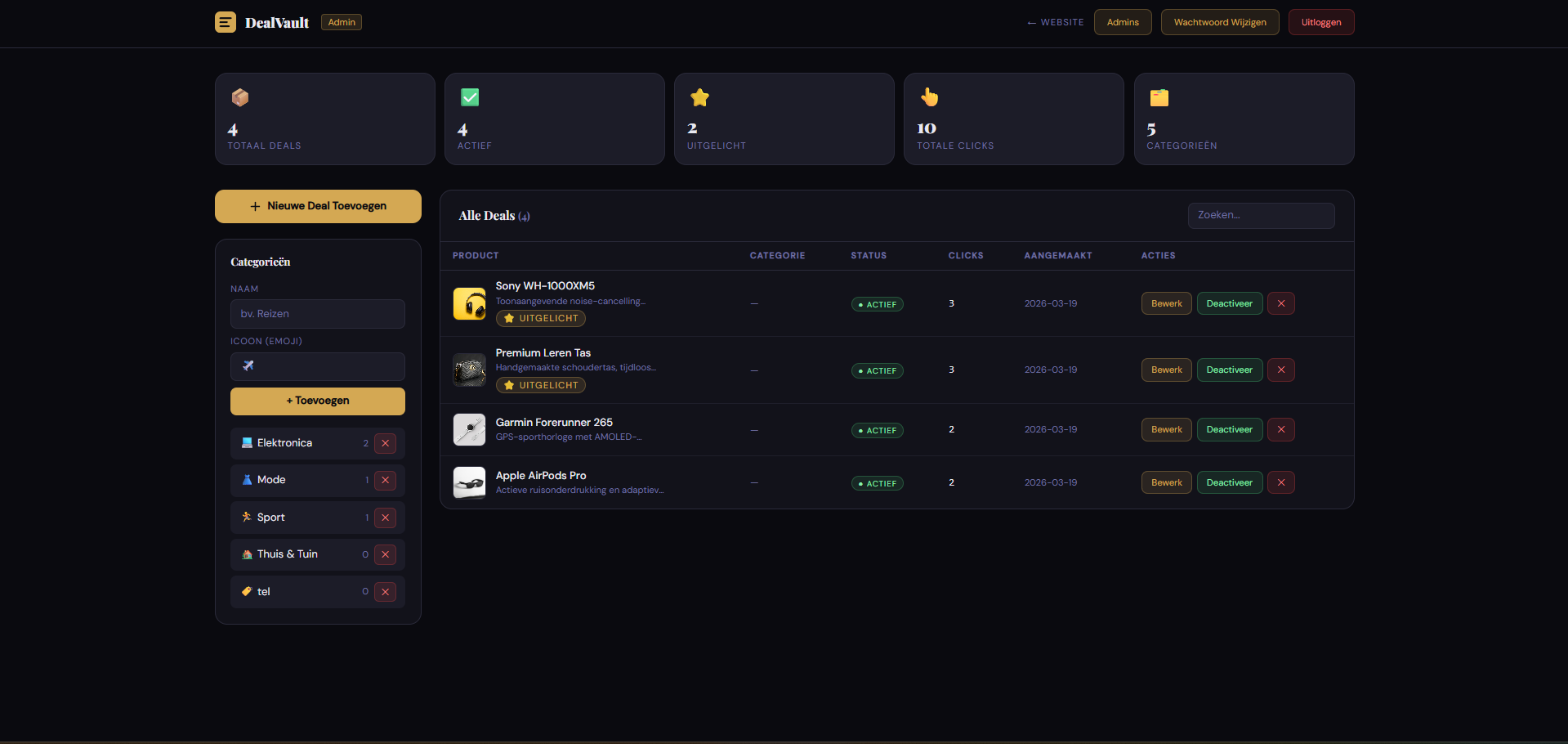The image size is (1568, 744).
Task: Click Uitgelicht badge on Sony WH-1000XM5
Action: pyautogui.click(x=541, y=318)
